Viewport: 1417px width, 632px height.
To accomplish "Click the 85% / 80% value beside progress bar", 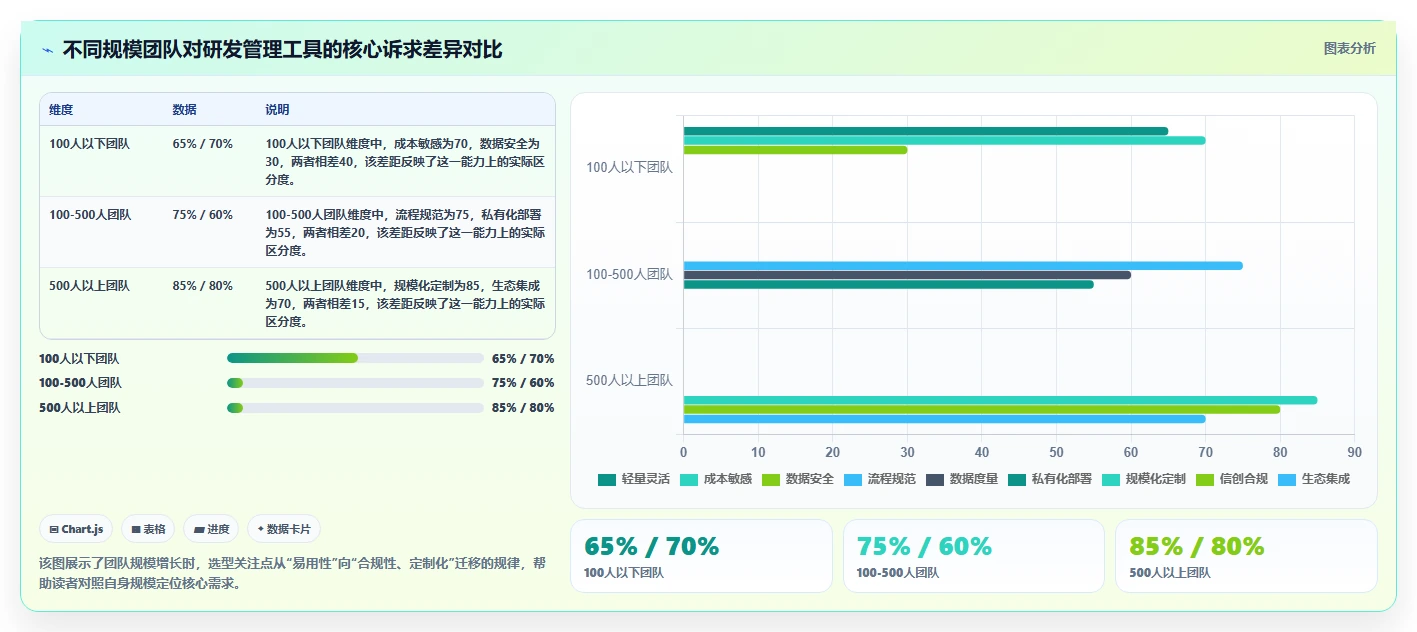I will pos(523,408).
